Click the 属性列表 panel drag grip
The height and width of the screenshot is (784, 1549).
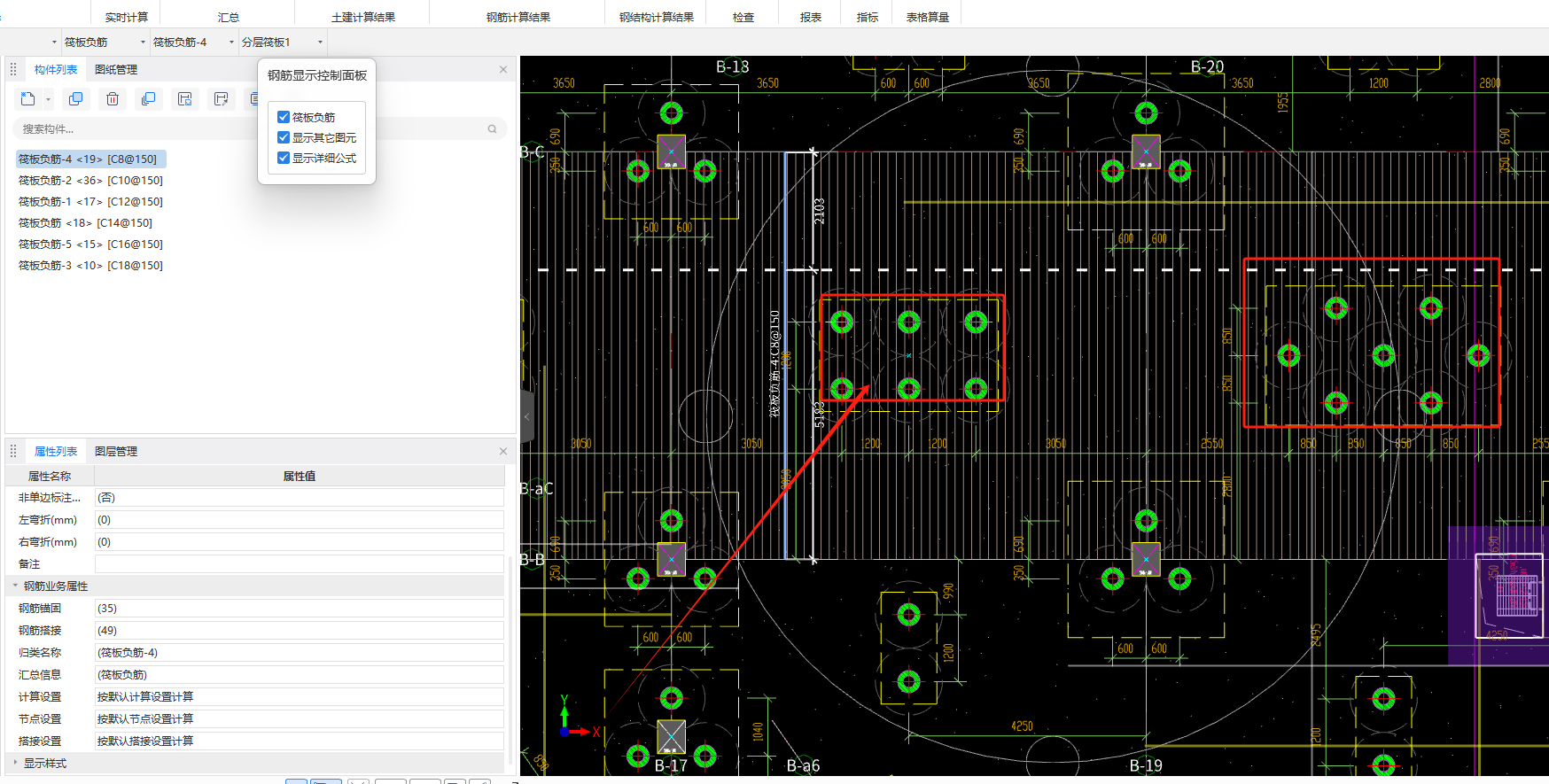pyautogui.click(x=13, y=451)
